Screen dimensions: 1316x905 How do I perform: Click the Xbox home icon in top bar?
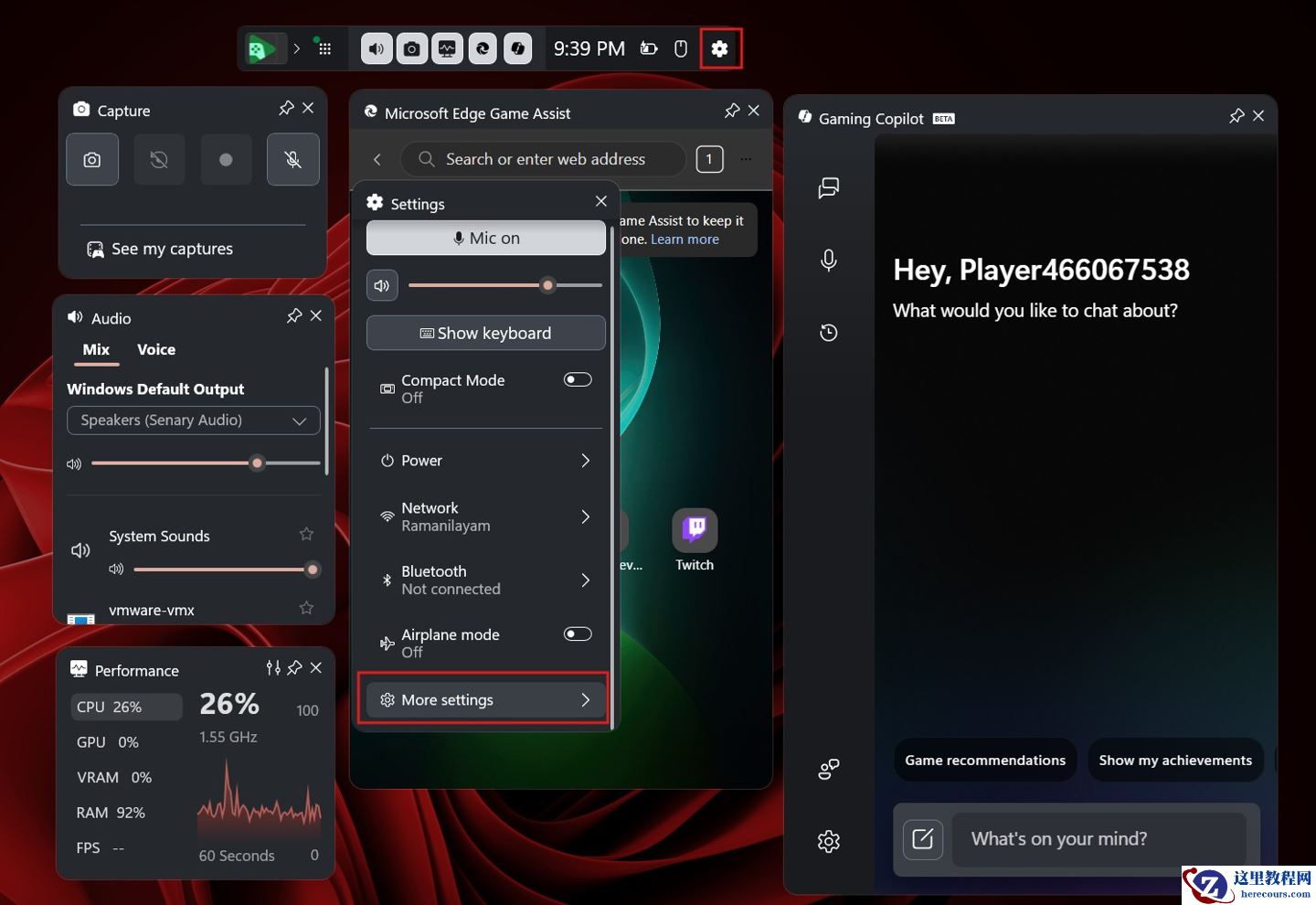[x=262, y=48]
